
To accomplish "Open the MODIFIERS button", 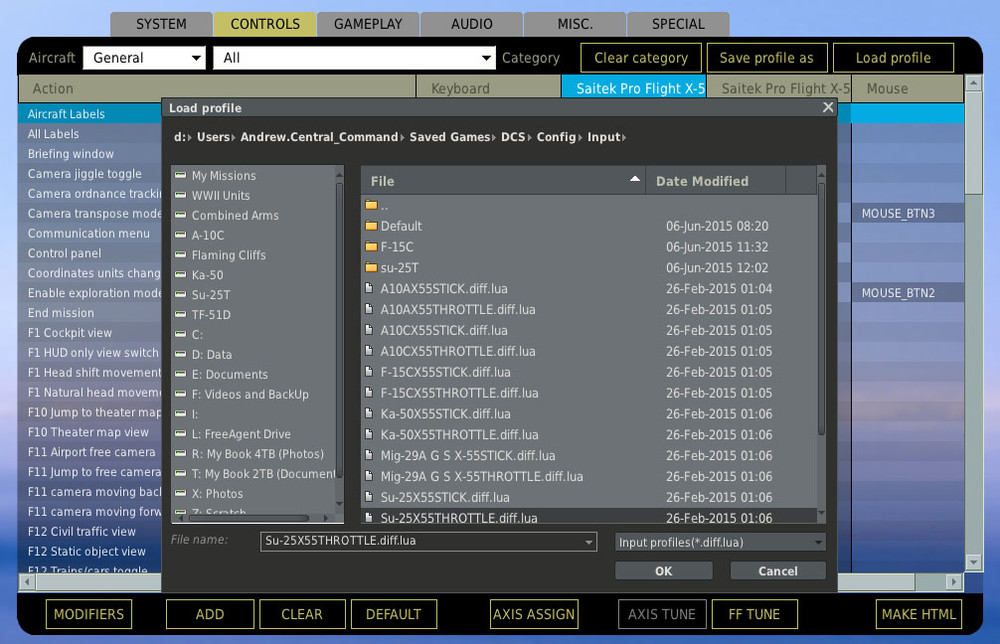I will pos(89,614).
